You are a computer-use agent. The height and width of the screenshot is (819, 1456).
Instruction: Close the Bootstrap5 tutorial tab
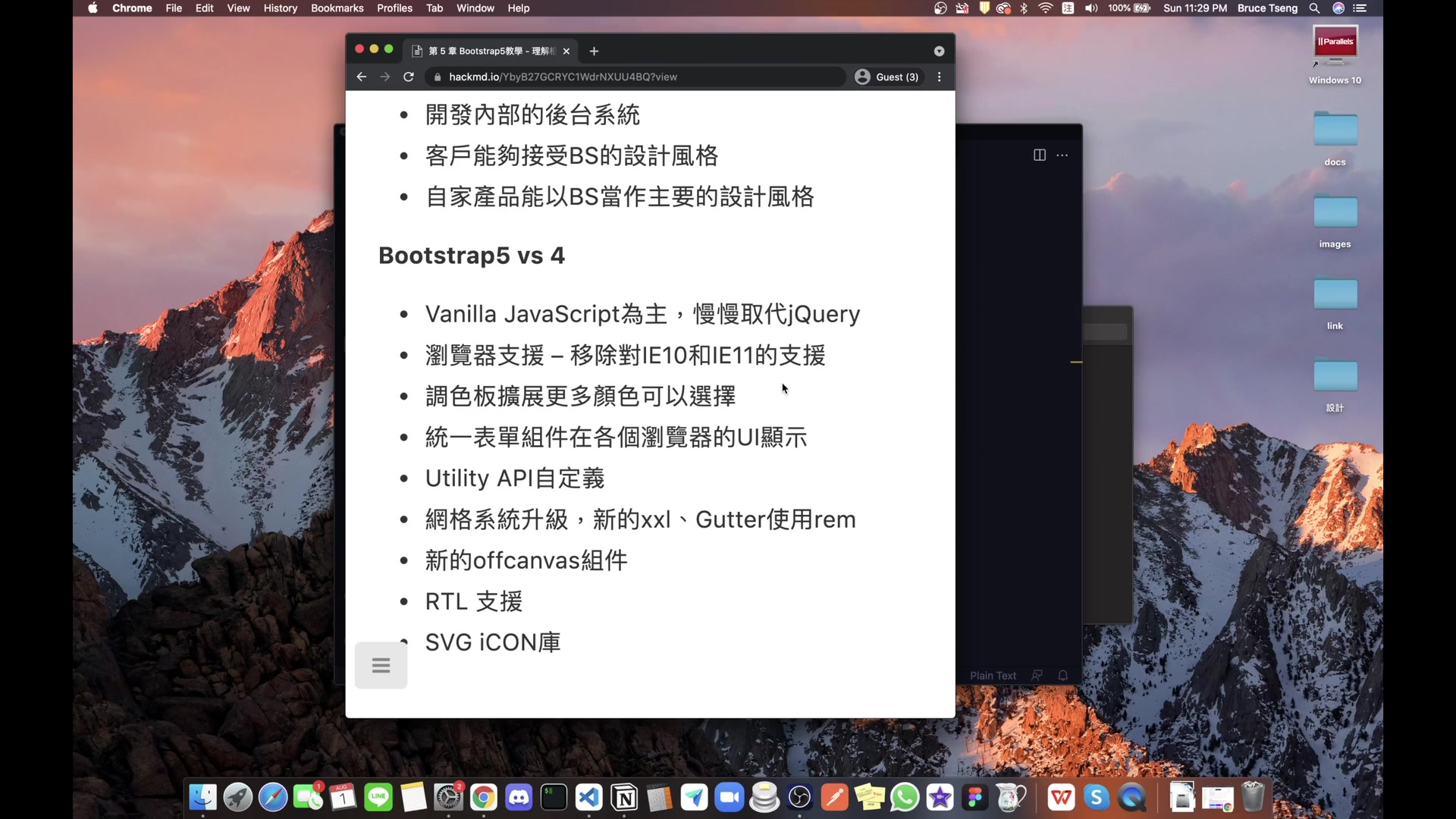click(x=566, y=51)
